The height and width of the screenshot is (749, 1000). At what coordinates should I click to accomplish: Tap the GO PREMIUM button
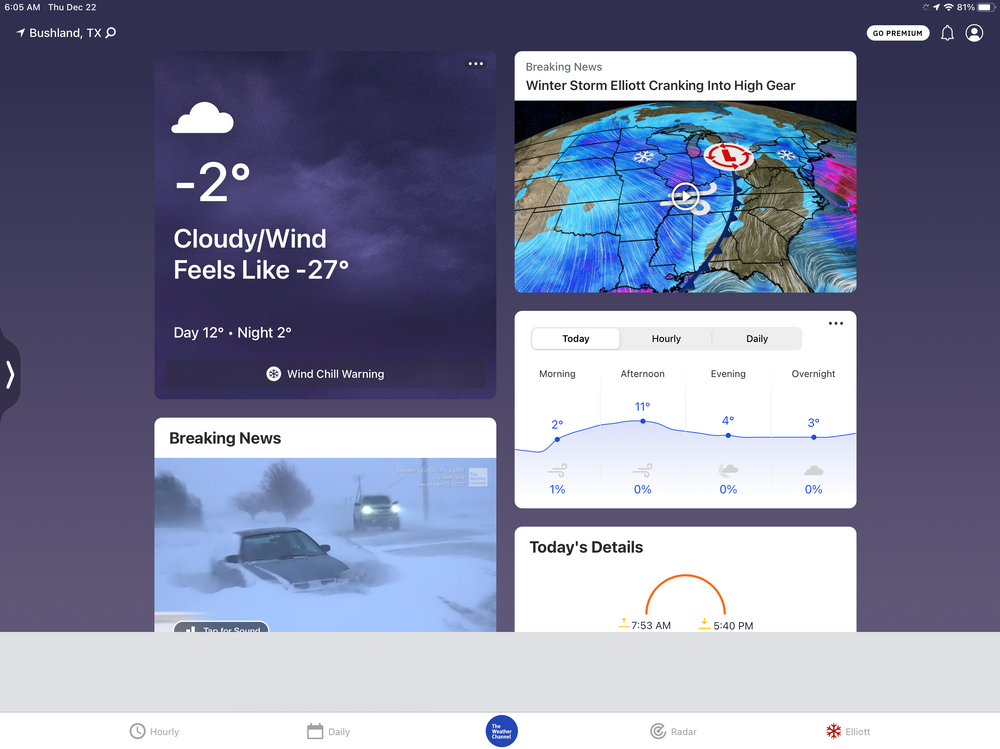click(897, 33)
